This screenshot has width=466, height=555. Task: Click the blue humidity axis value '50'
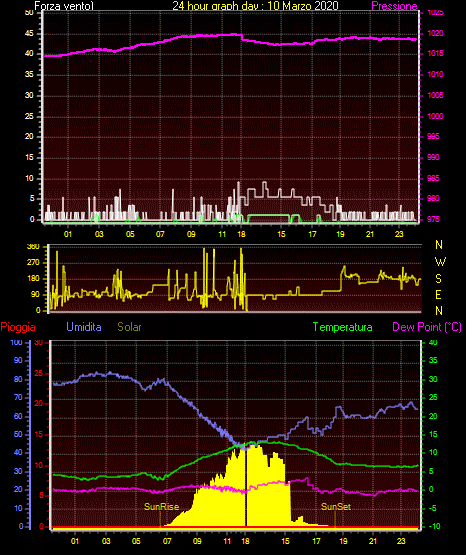18,434
